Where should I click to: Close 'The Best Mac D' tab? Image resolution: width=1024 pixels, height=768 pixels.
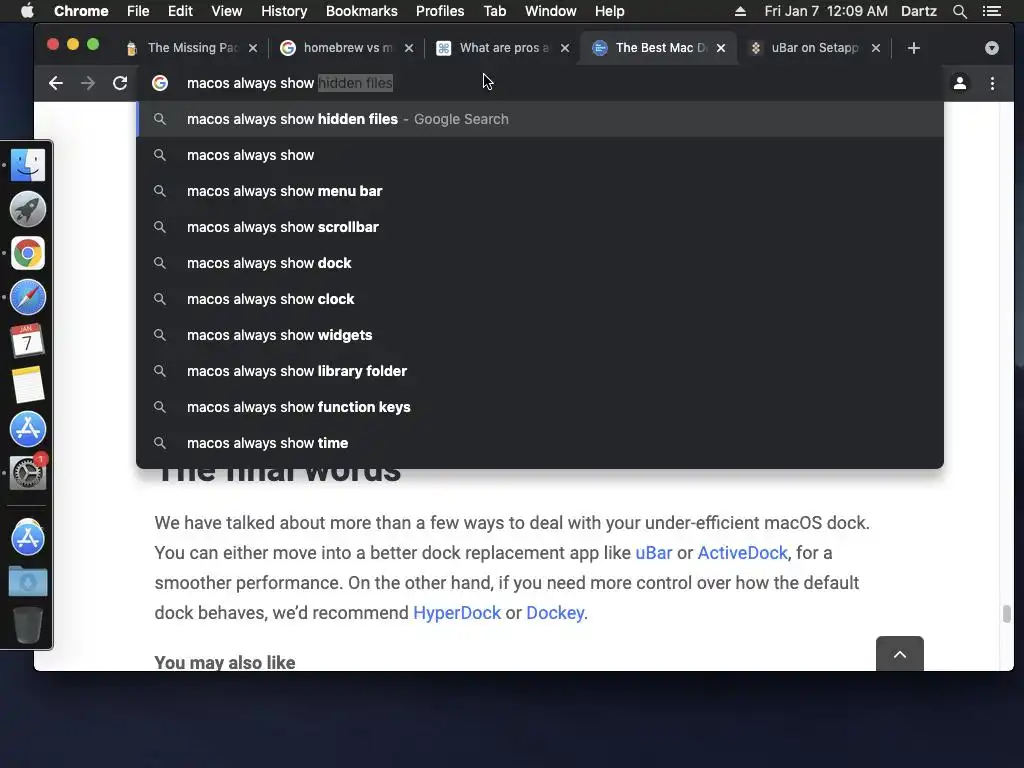(721, 48)
